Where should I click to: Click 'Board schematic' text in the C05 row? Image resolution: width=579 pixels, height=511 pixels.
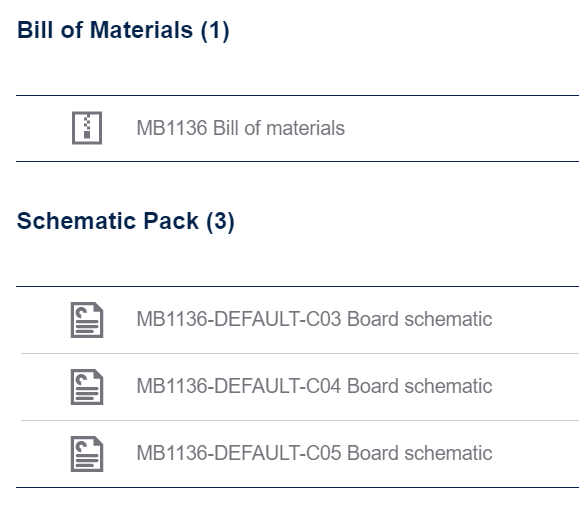pyautogui.click(x=419, y=453)
